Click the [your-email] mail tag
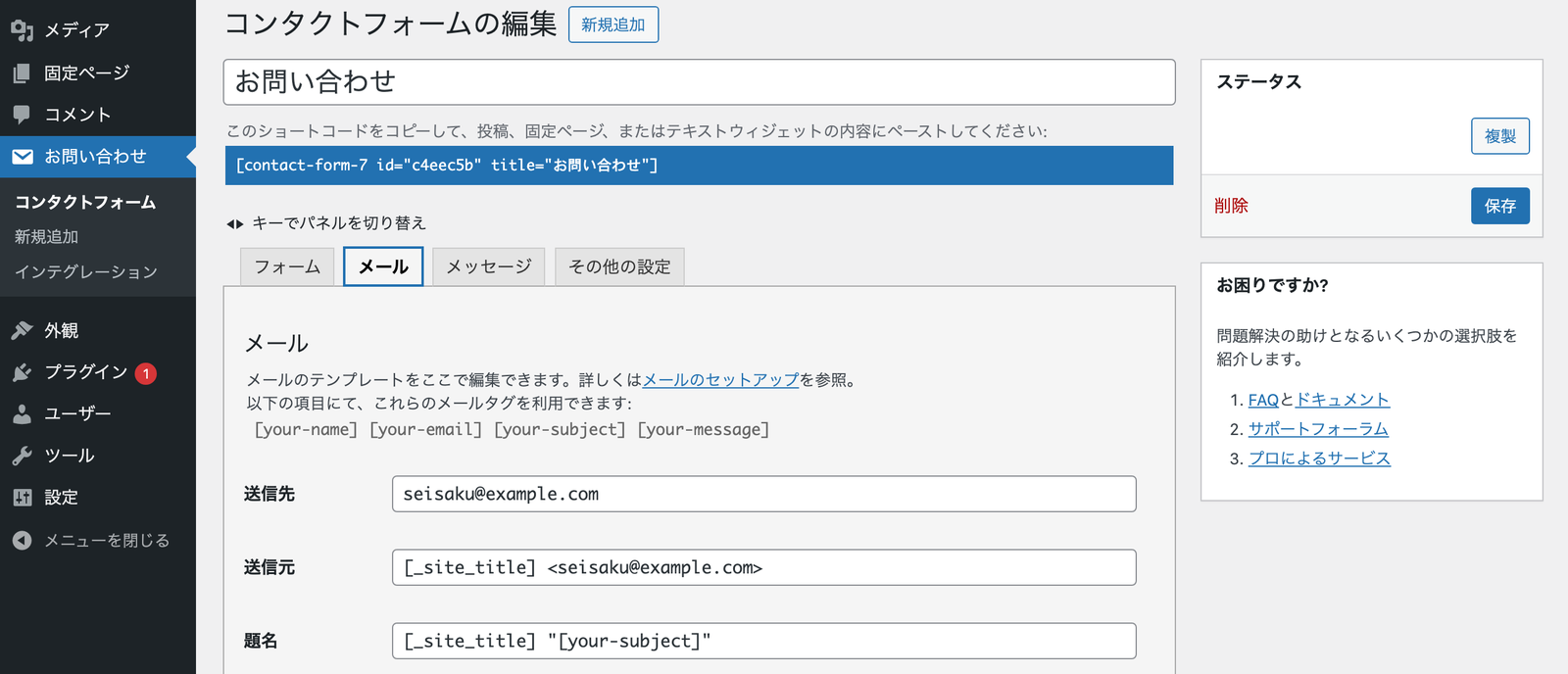This screenshot has width=1568, height=674. point(425,429)
